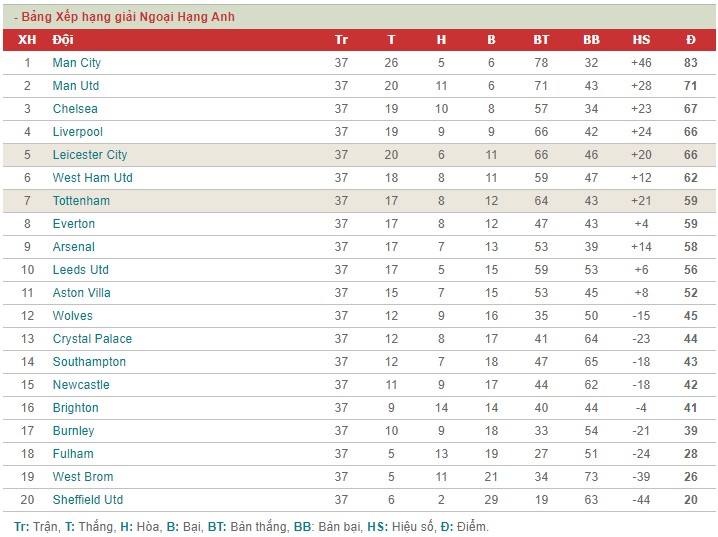Click the Liverpool team link
Screen dimensions: 718x537
(77, 132)
